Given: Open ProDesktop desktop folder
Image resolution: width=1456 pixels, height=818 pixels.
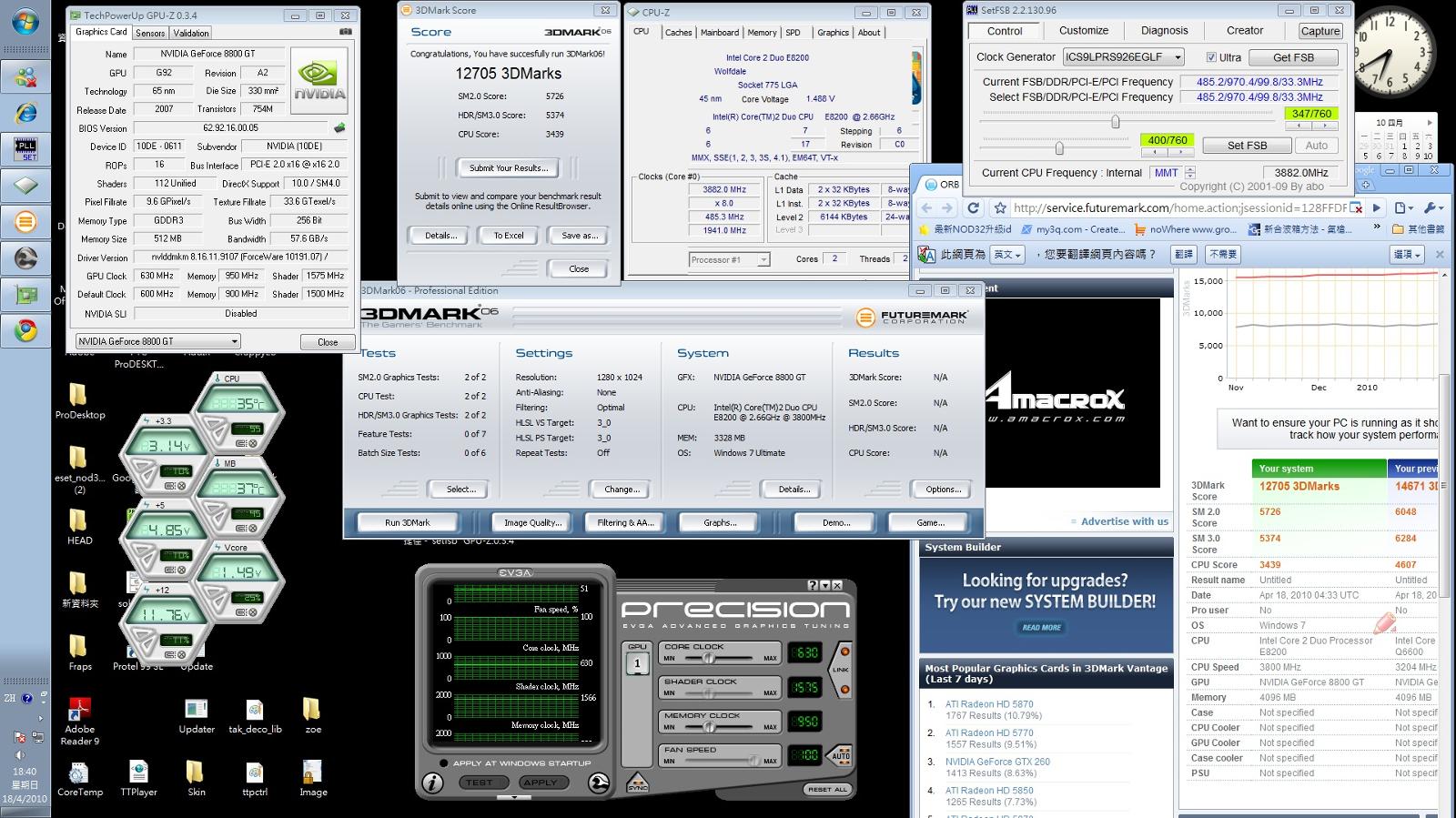Looking at the screenshot, I should pyautogui.click(x=79, y=401).
